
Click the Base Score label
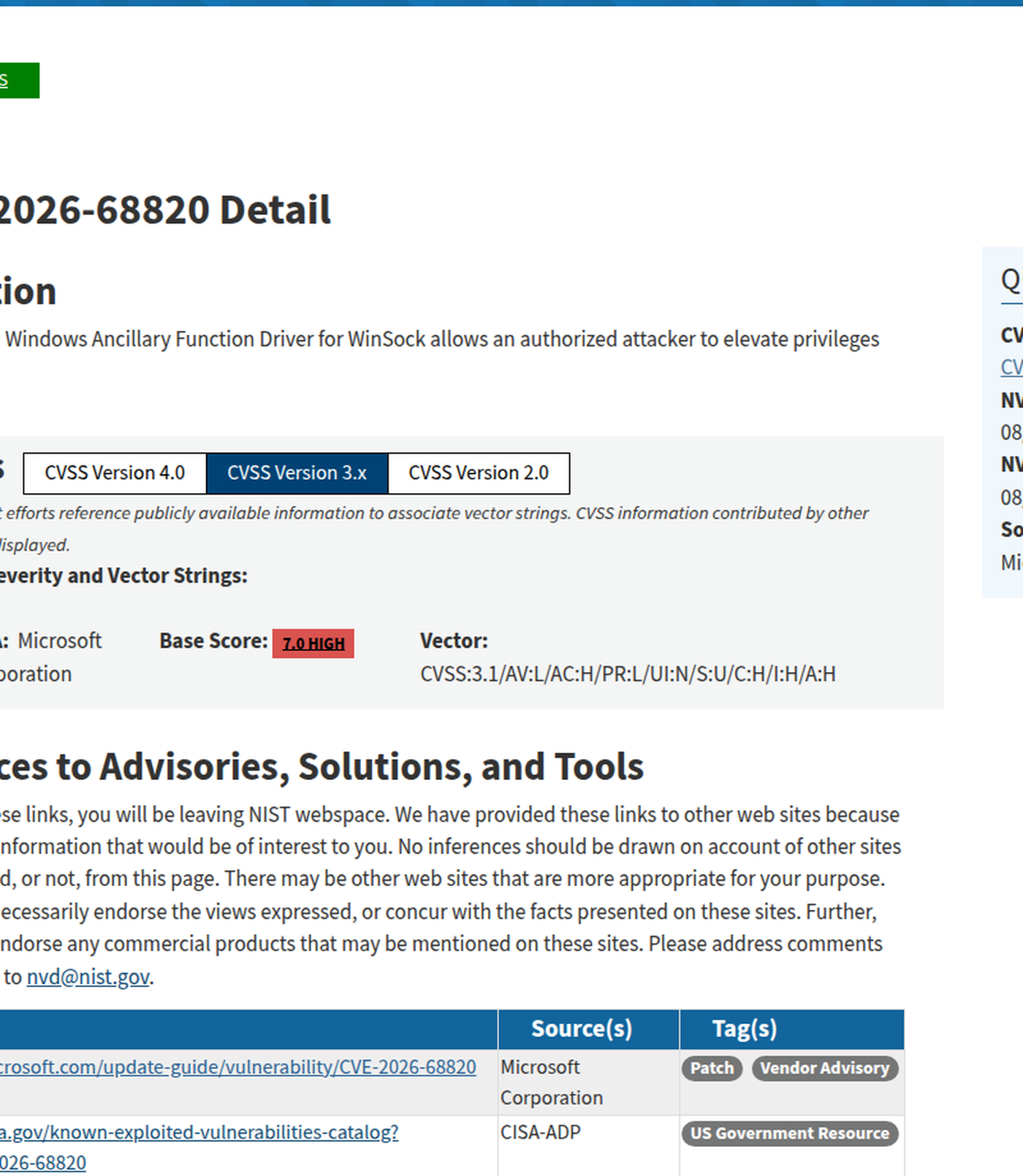(213, 641)
